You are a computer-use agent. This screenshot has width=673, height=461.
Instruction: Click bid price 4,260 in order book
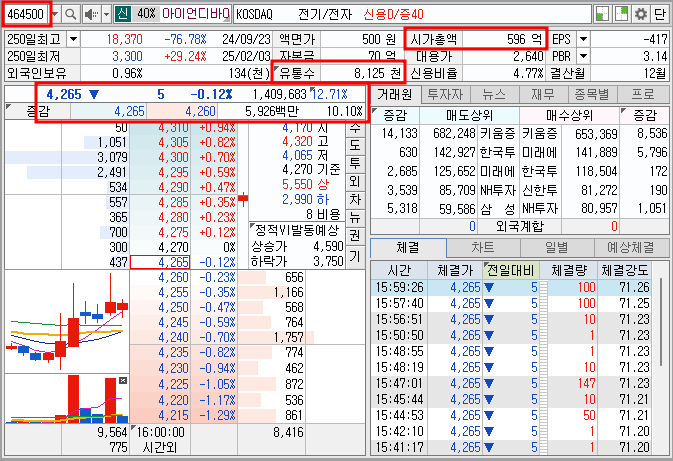pos(173,277)
